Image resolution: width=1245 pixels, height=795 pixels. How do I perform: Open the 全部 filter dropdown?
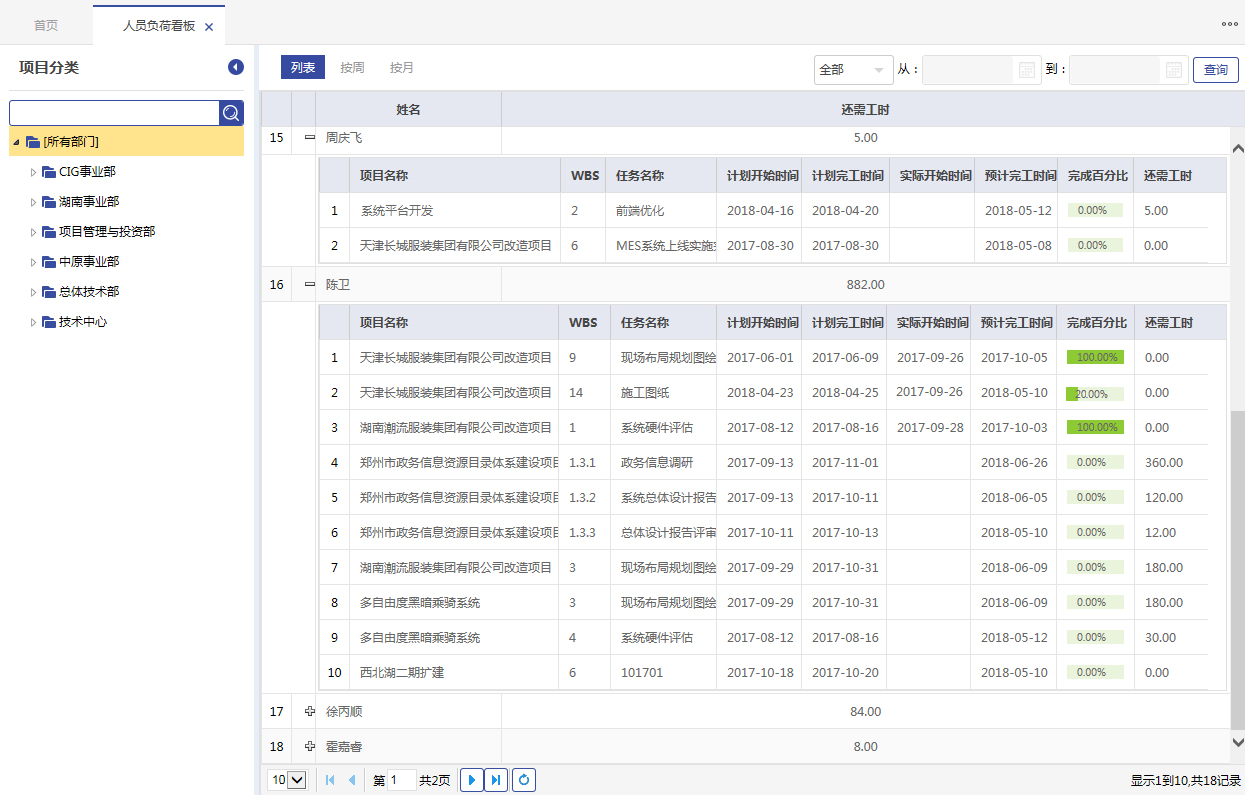(853, 70)
